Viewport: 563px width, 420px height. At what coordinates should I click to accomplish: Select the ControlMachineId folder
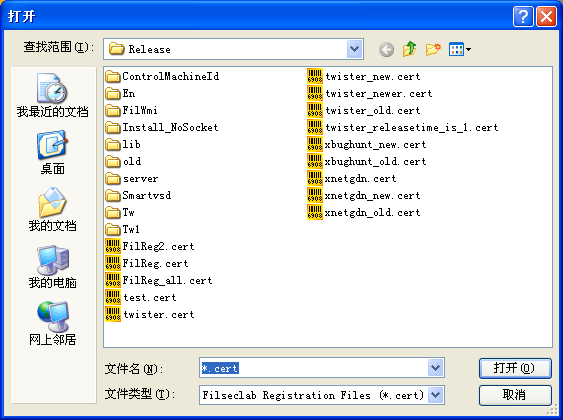(x=162, y=76)
